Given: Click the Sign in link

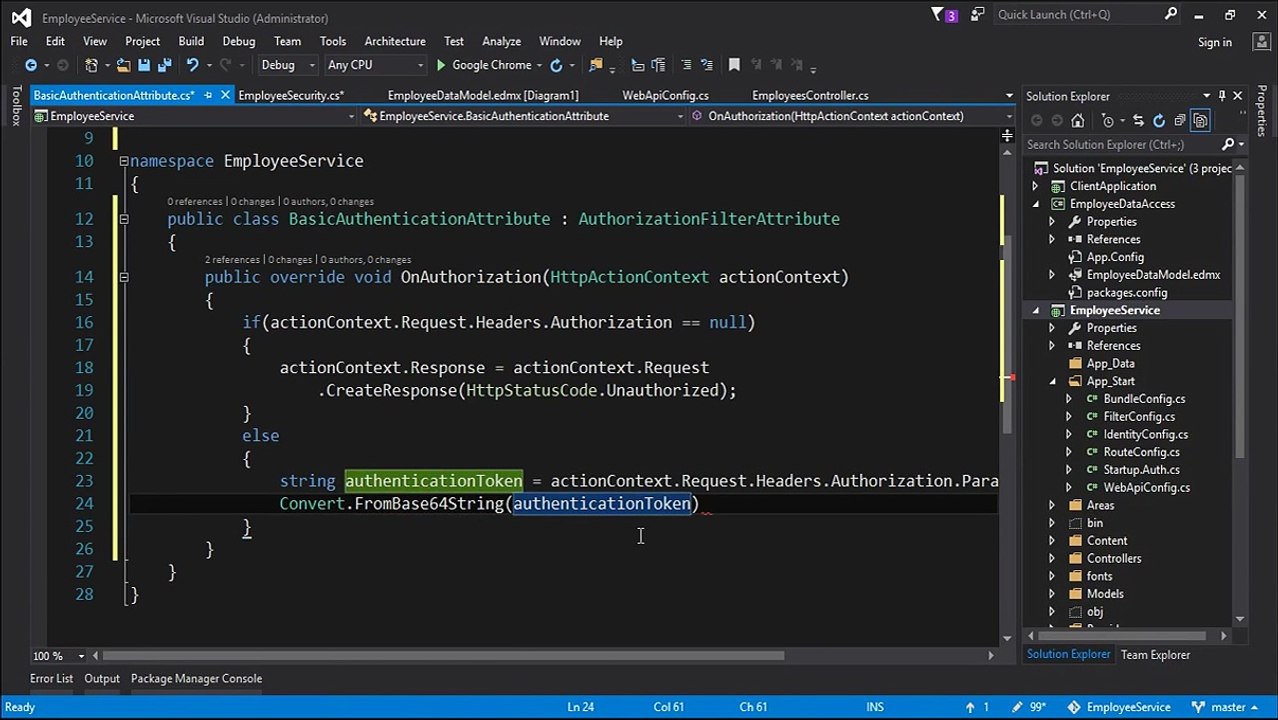Looking at the screenshot, I should [1215, 42].
